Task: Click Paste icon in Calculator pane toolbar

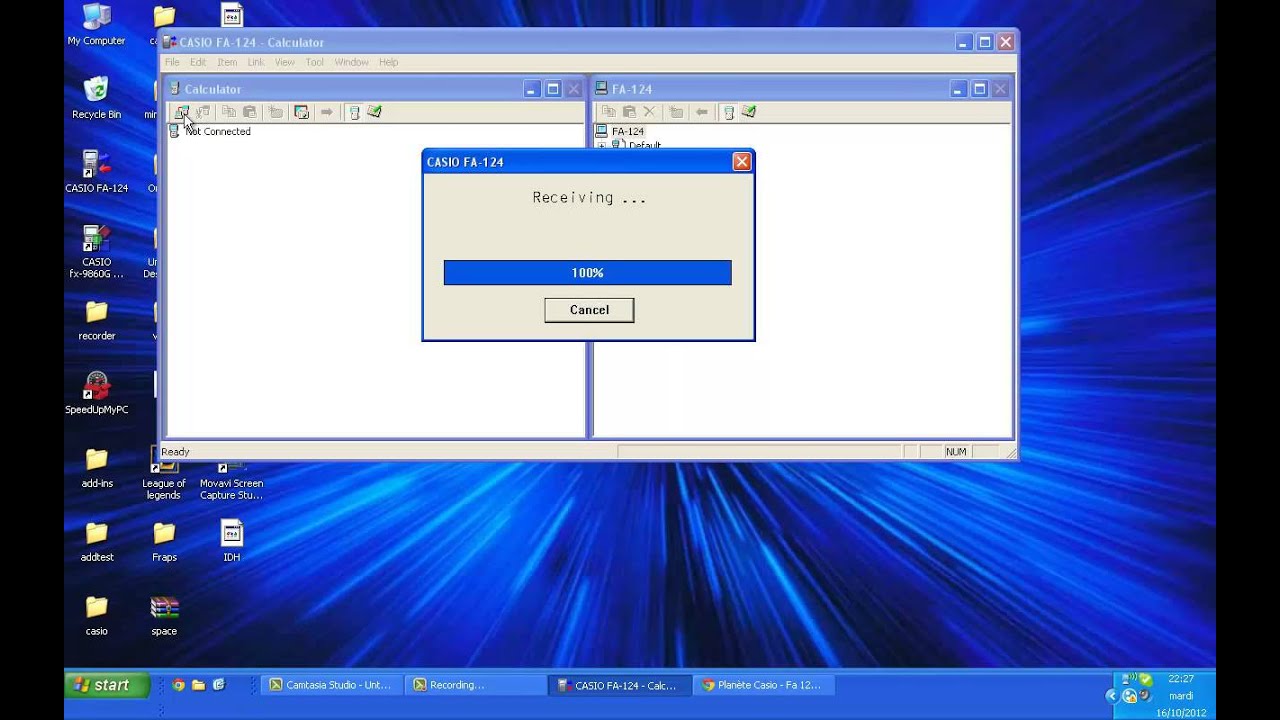Action: tap(250, 112)
